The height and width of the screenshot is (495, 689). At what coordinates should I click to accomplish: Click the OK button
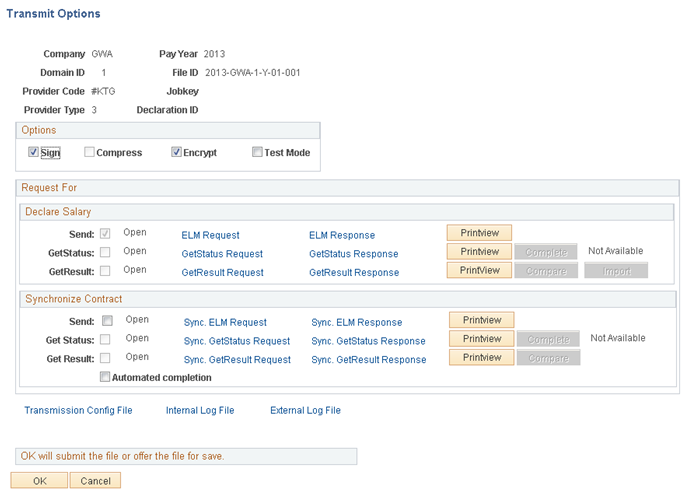40,481
